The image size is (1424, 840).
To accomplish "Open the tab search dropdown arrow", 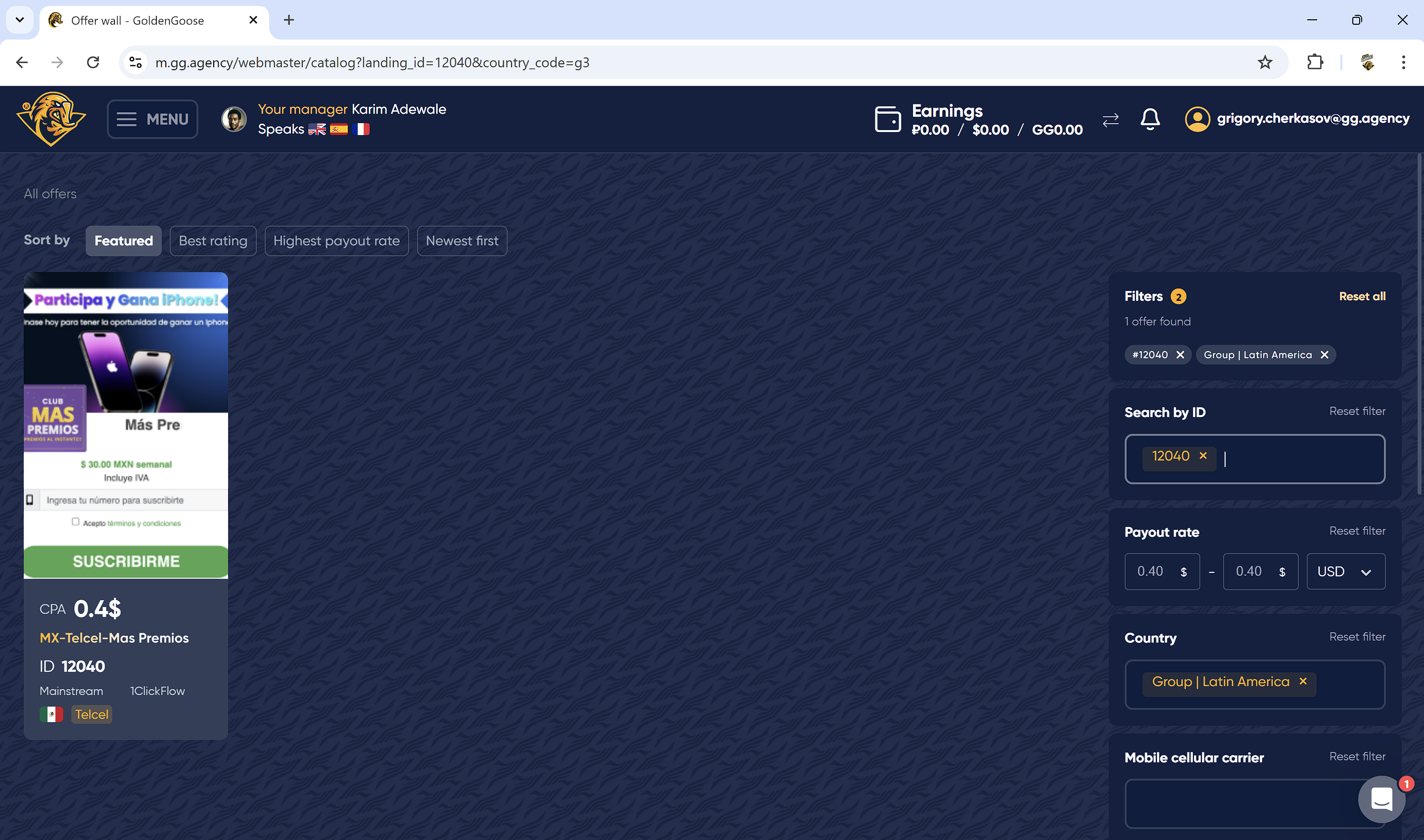I will tap(20, 20).
